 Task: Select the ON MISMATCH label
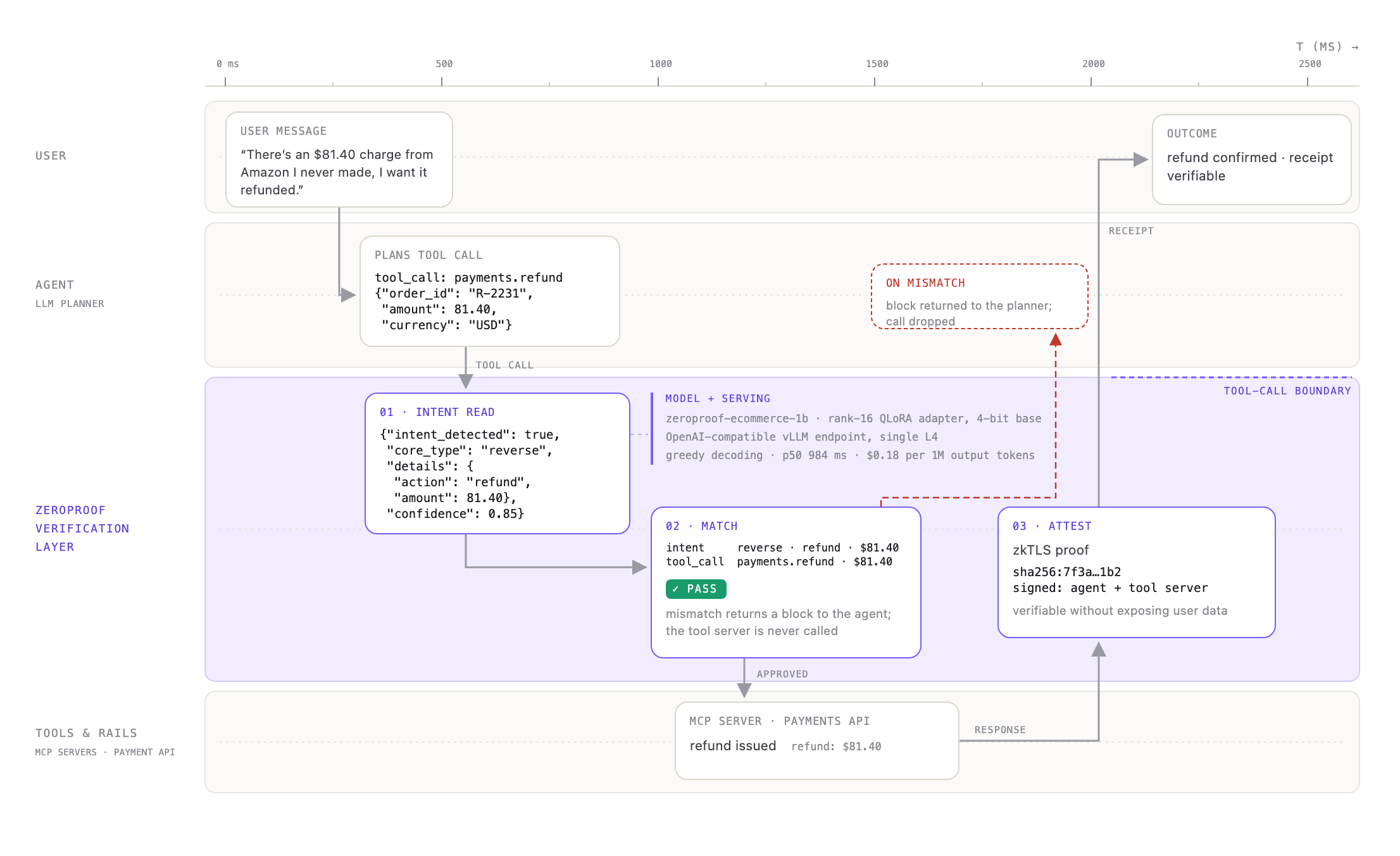(x=925, y=283)
